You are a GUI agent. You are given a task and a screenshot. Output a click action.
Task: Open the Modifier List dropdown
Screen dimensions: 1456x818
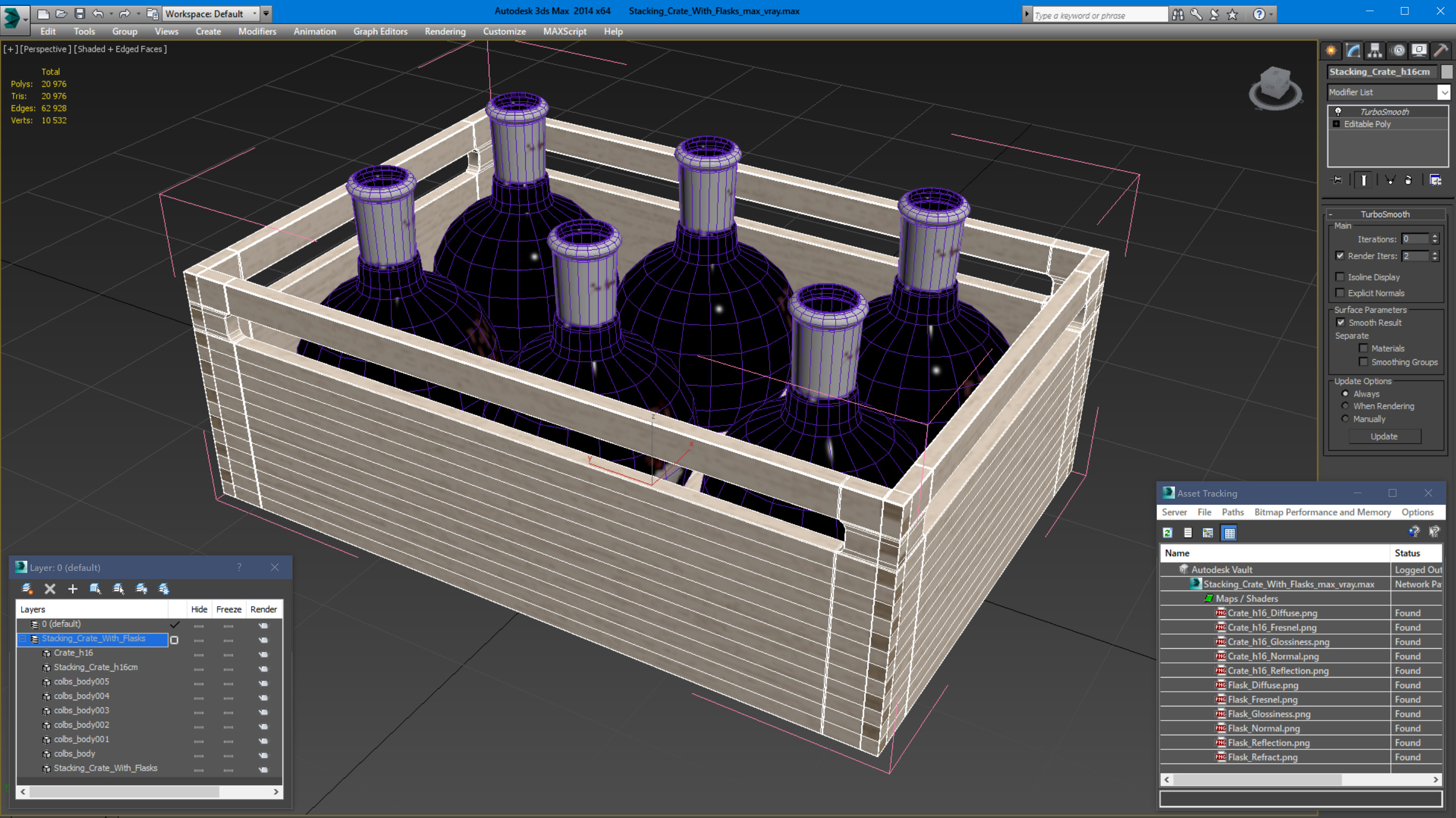point(1443,92)
